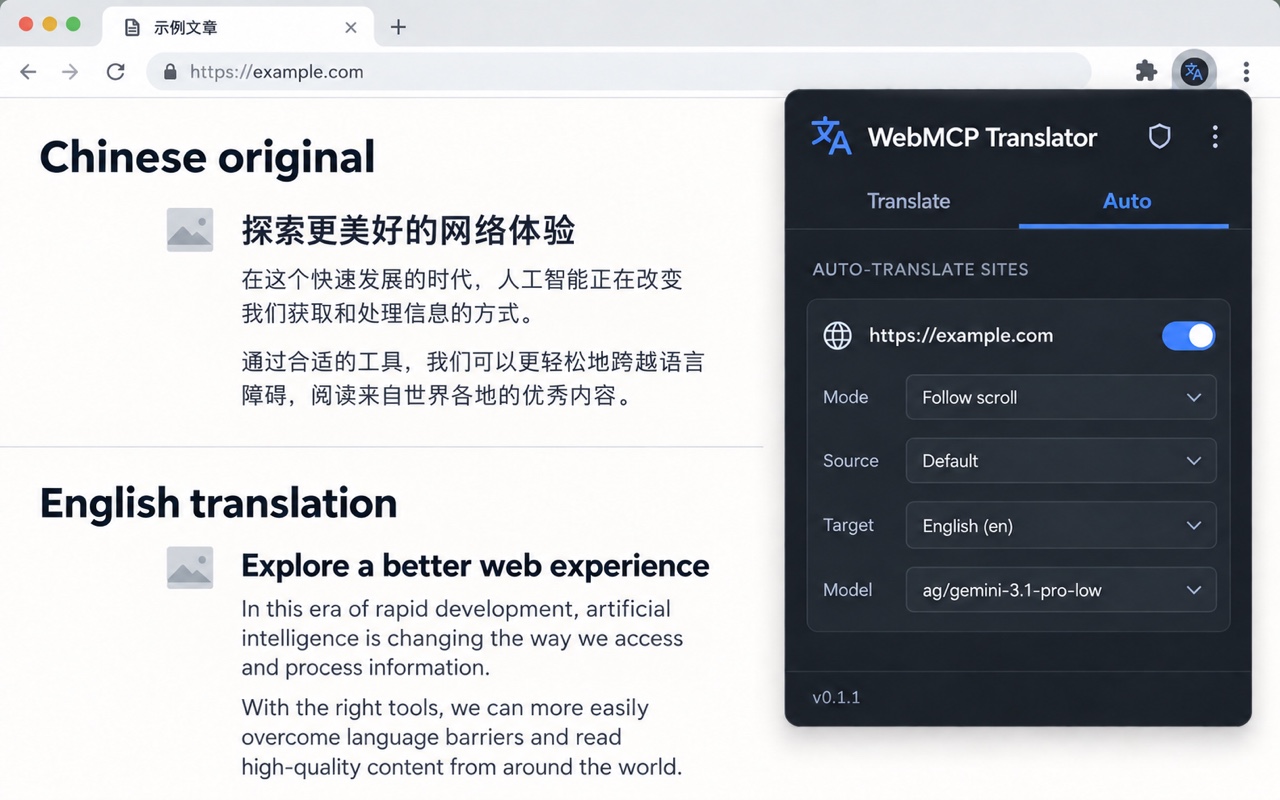Image resolution: width=1280 pixels, height=800 pixels.
Task: Click the AUTO-TRANSLATE SITES section label
Action: [x=920, y=269]
